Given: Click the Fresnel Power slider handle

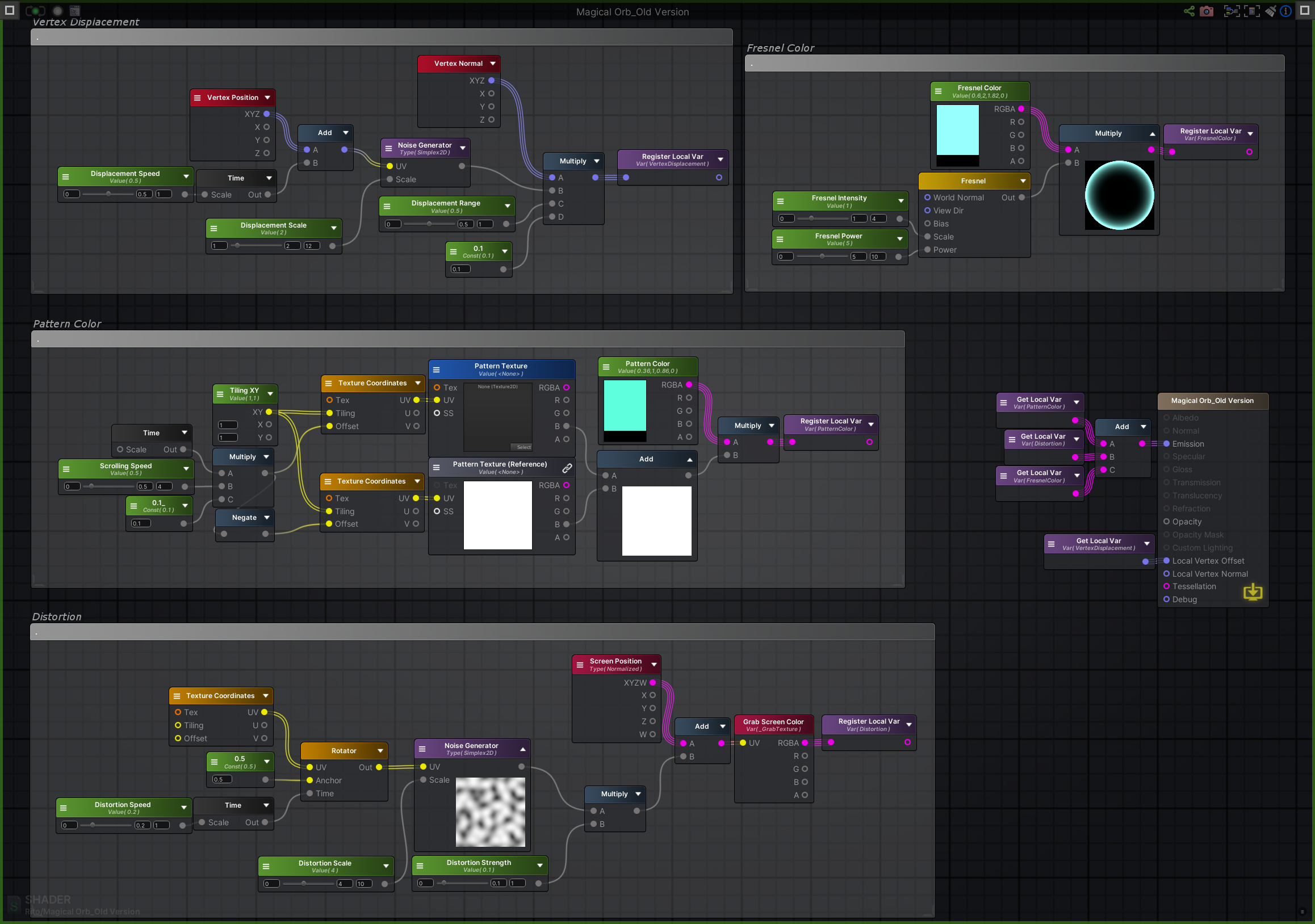Looking at the screenshot, I should (823, 257).
